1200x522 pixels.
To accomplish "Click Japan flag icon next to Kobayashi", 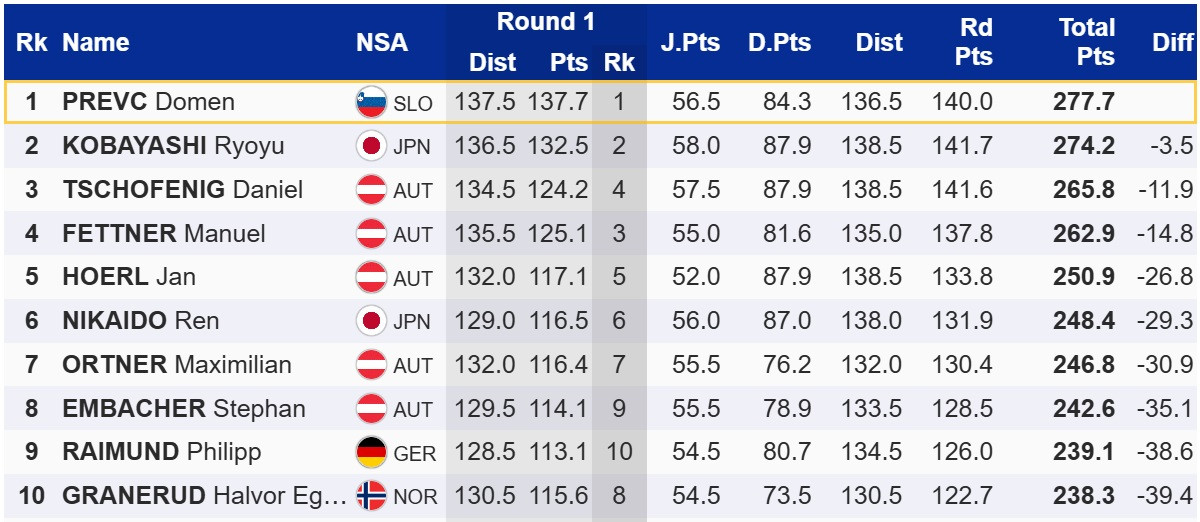I will 371,146.
